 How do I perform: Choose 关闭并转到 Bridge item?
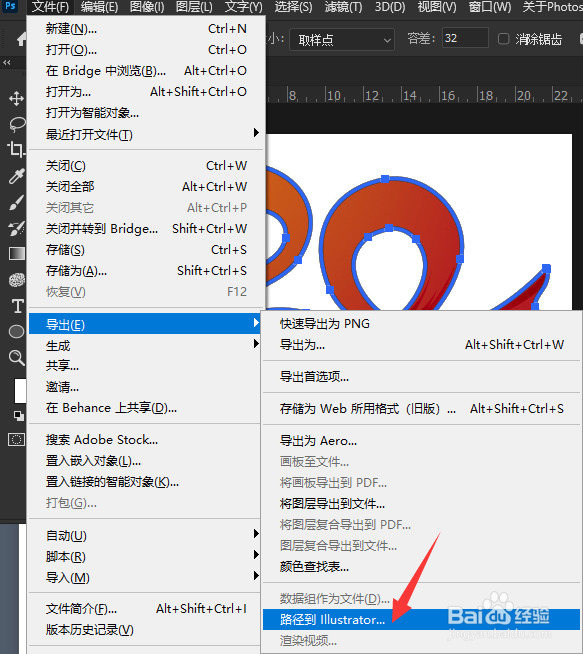point(146,229)
